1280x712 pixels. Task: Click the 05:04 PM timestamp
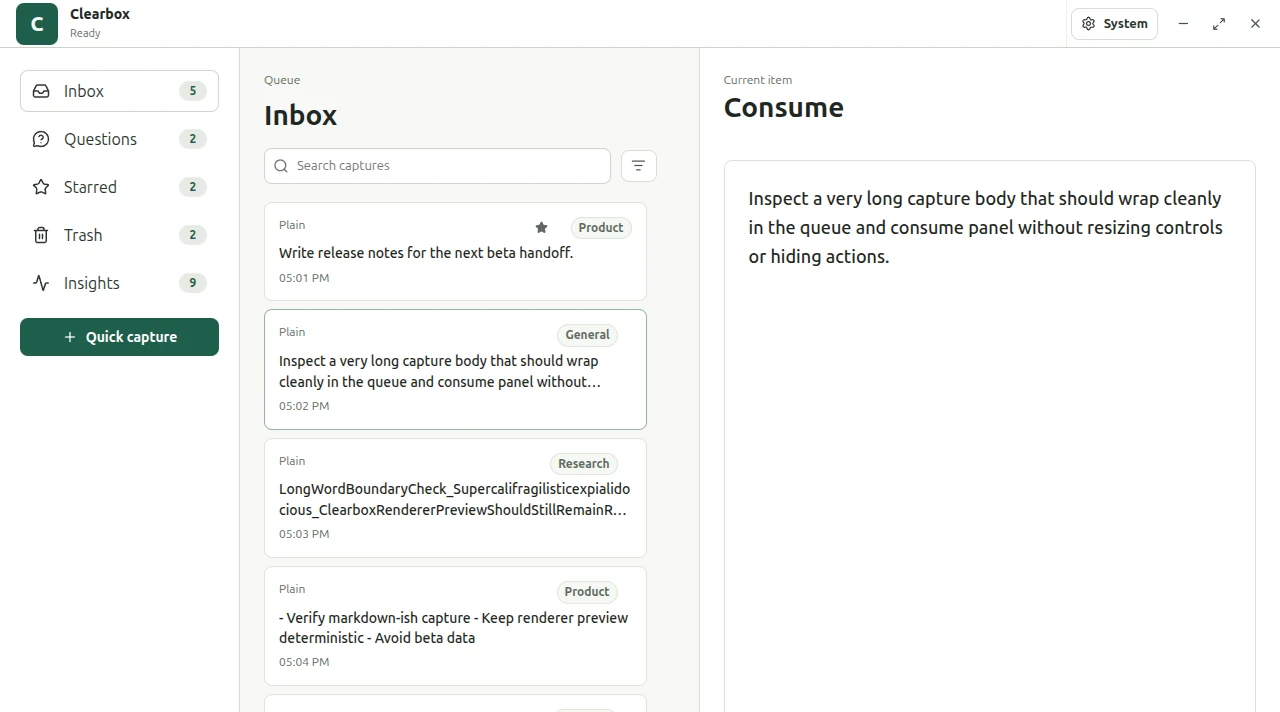click(304, 662)
